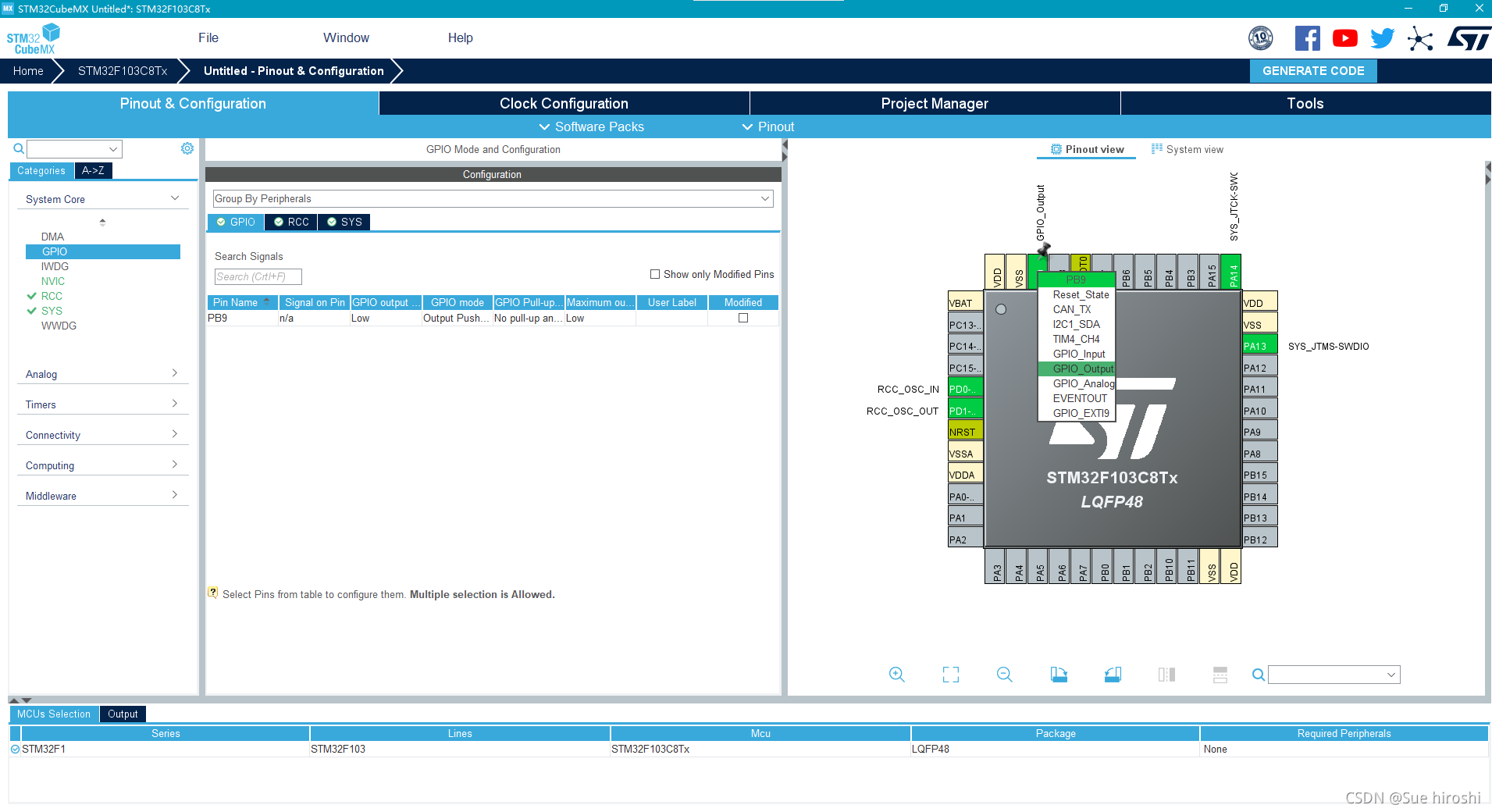Open the Group By Peripherals dropdown
The width and height of the screenshot is (1492, 812).
pos(493,199)
